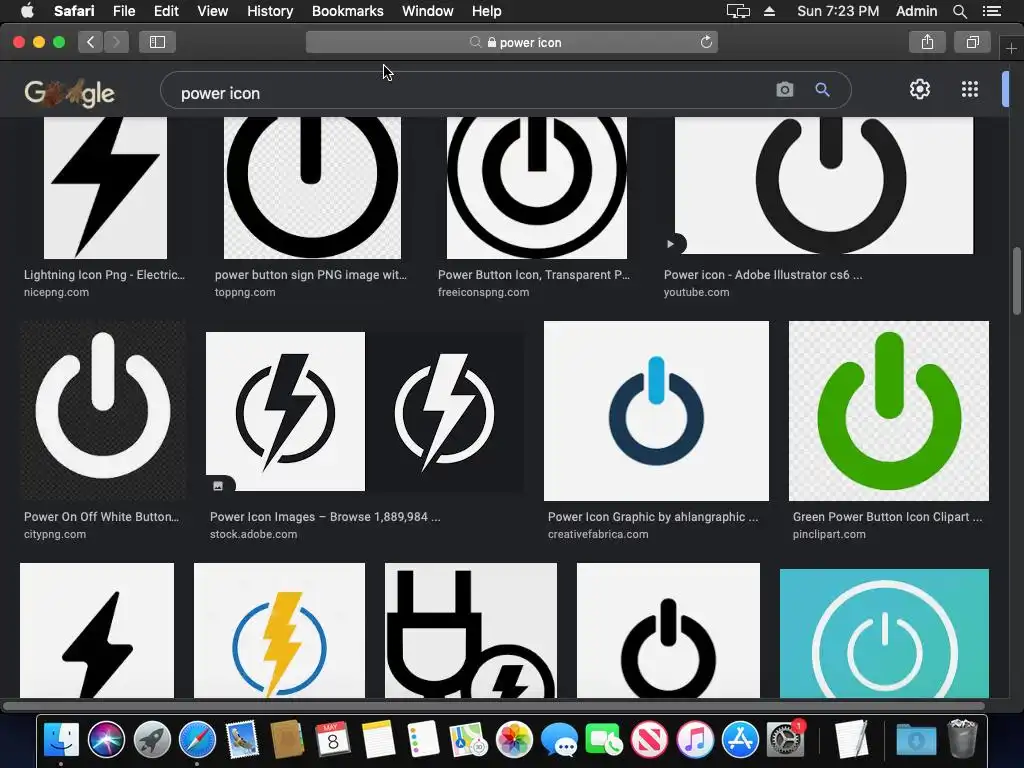
Task: Click the forward navigation arrow
Action: pyautogui.click(x=116, y=42)
